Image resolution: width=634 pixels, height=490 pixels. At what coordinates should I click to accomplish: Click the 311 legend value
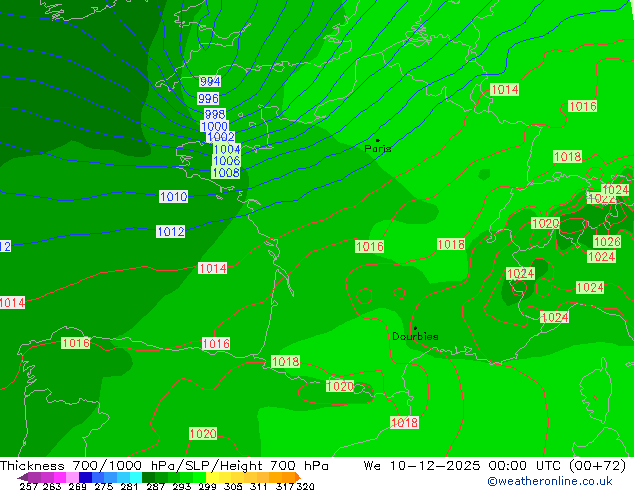point(258,486)
